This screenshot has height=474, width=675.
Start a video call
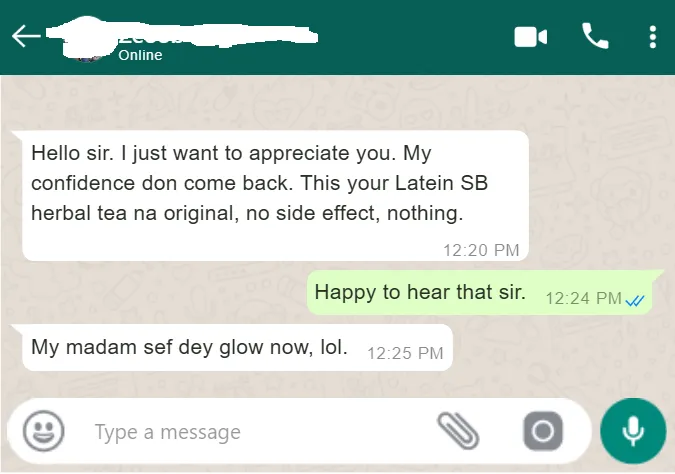530,37
